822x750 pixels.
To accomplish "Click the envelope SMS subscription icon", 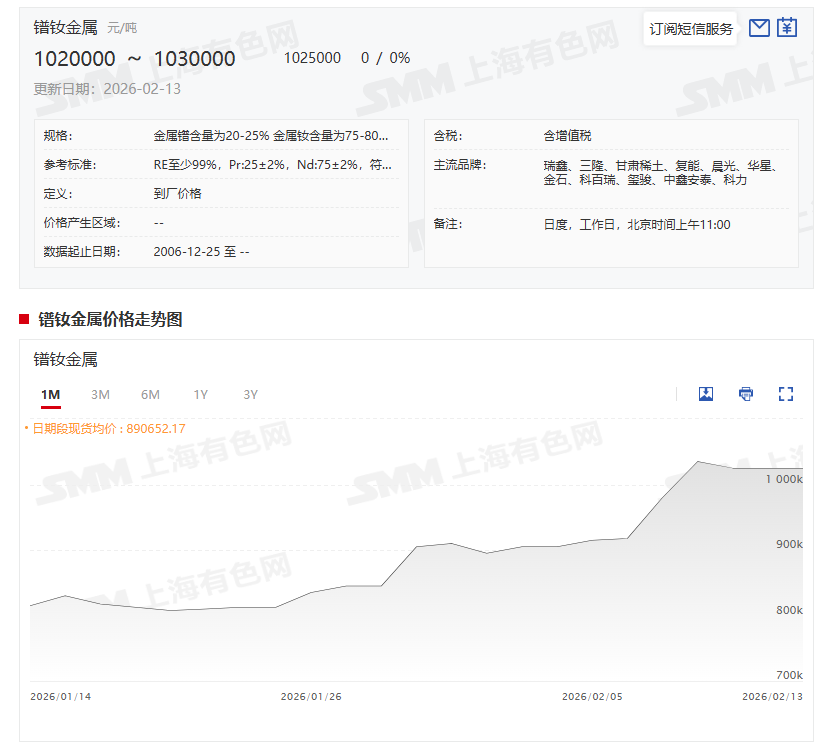I will 759,28.
